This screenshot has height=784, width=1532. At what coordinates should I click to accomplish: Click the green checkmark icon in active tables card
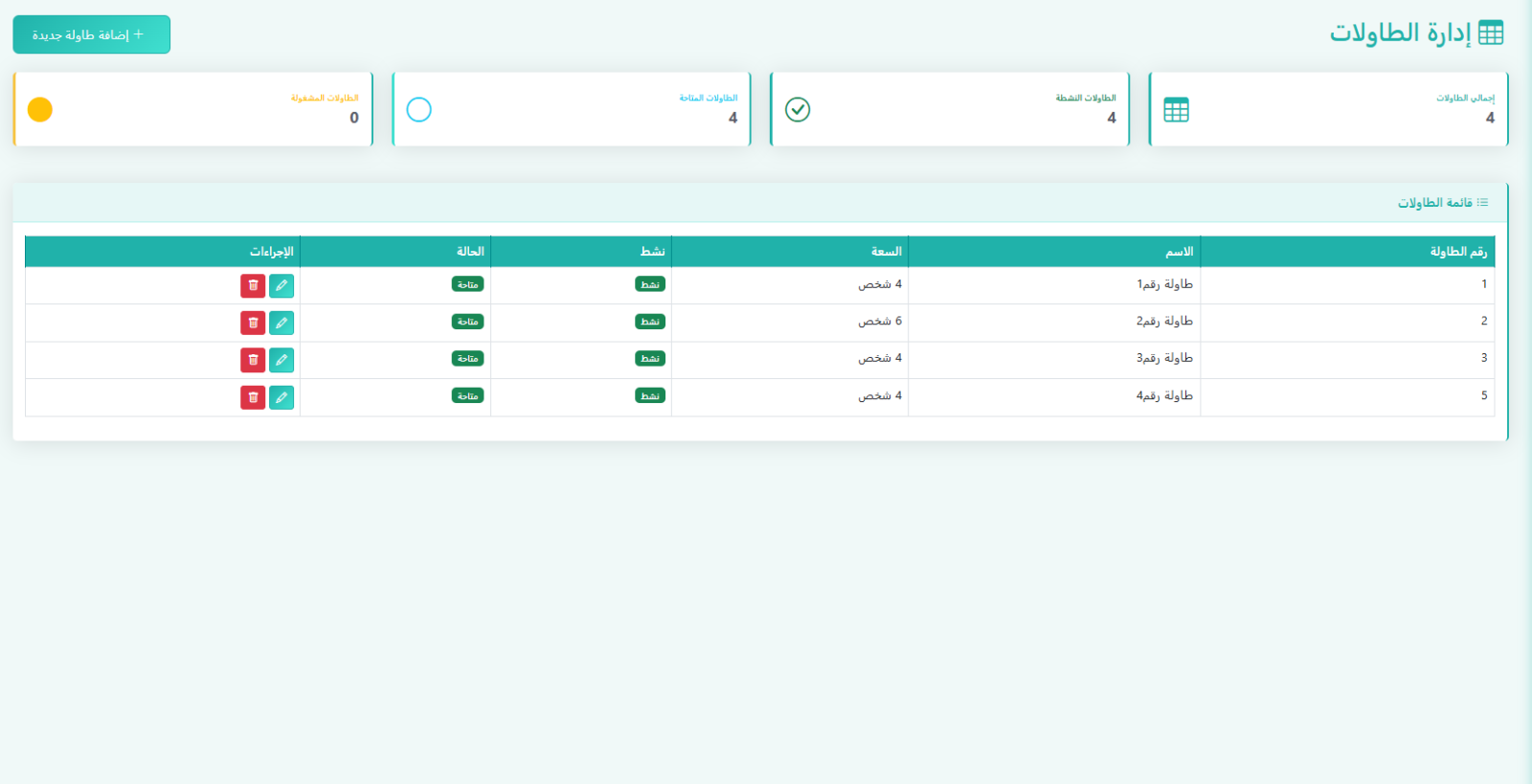point(798,110)
